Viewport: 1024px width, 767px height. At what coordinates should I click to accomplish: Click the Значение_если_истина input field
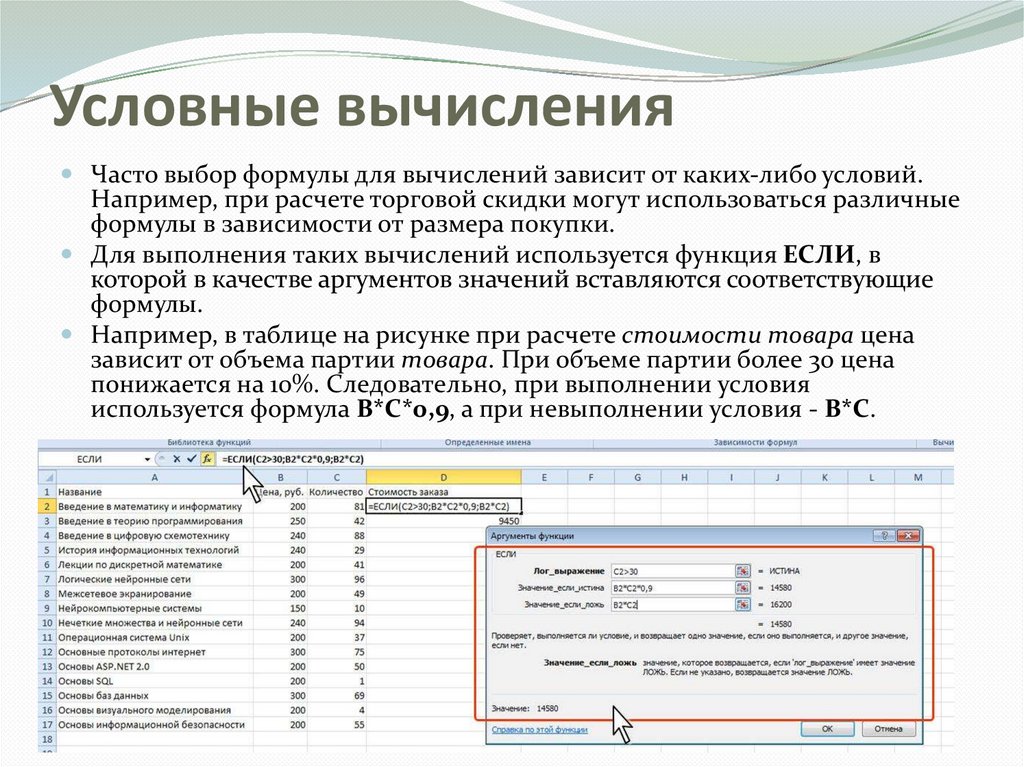click(670, 588)
